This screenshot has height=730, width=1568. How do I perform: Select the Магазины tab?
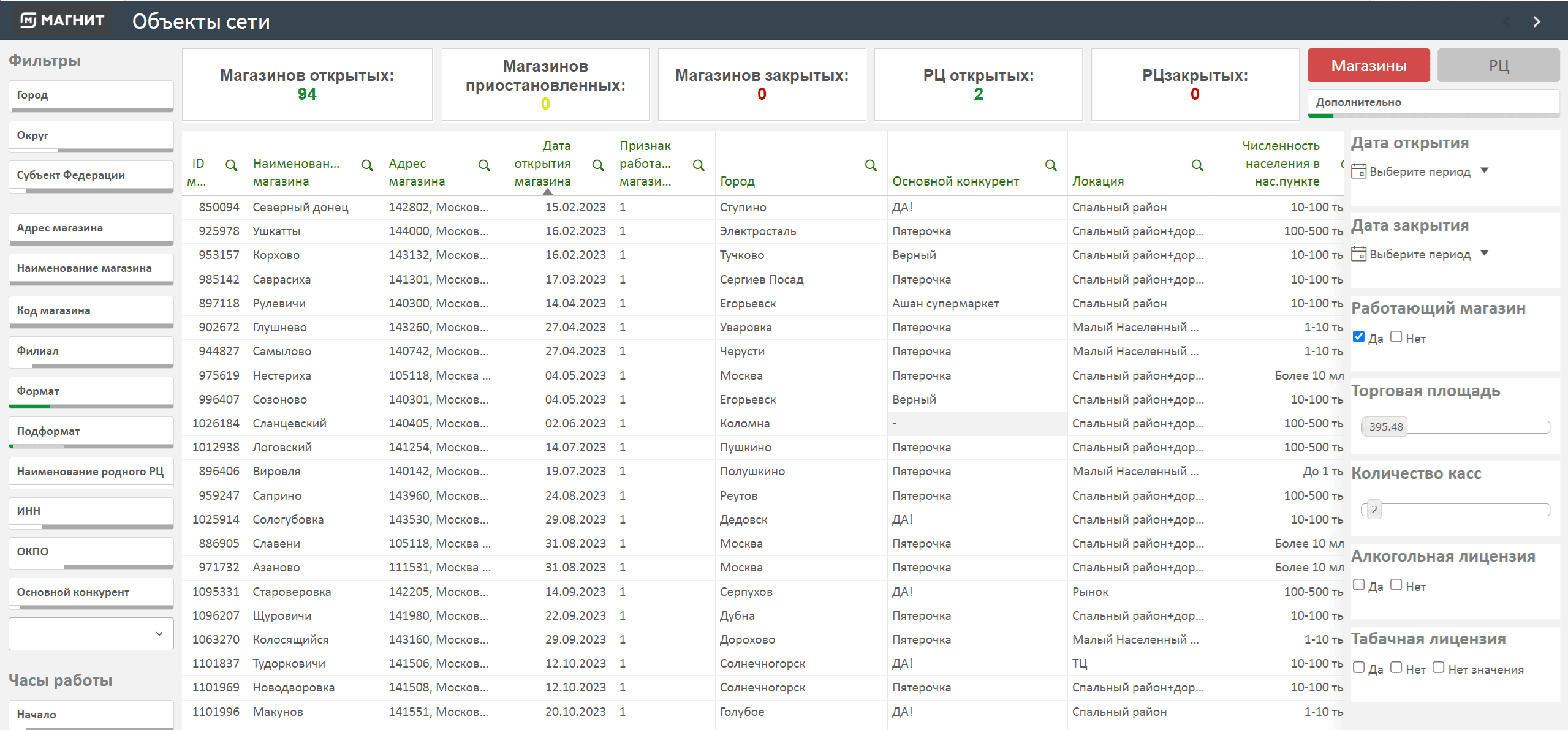coord(1368,66)
